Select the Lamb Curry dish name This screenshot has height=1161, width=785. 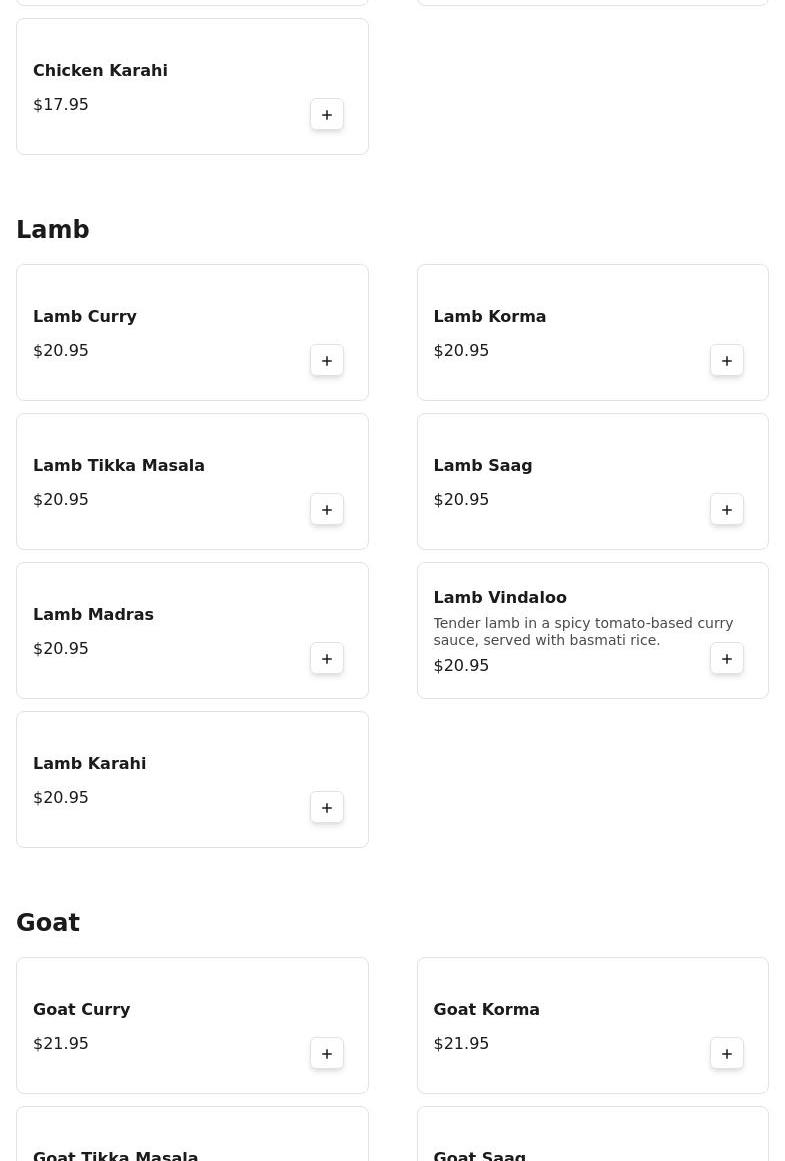click(85, 316)
